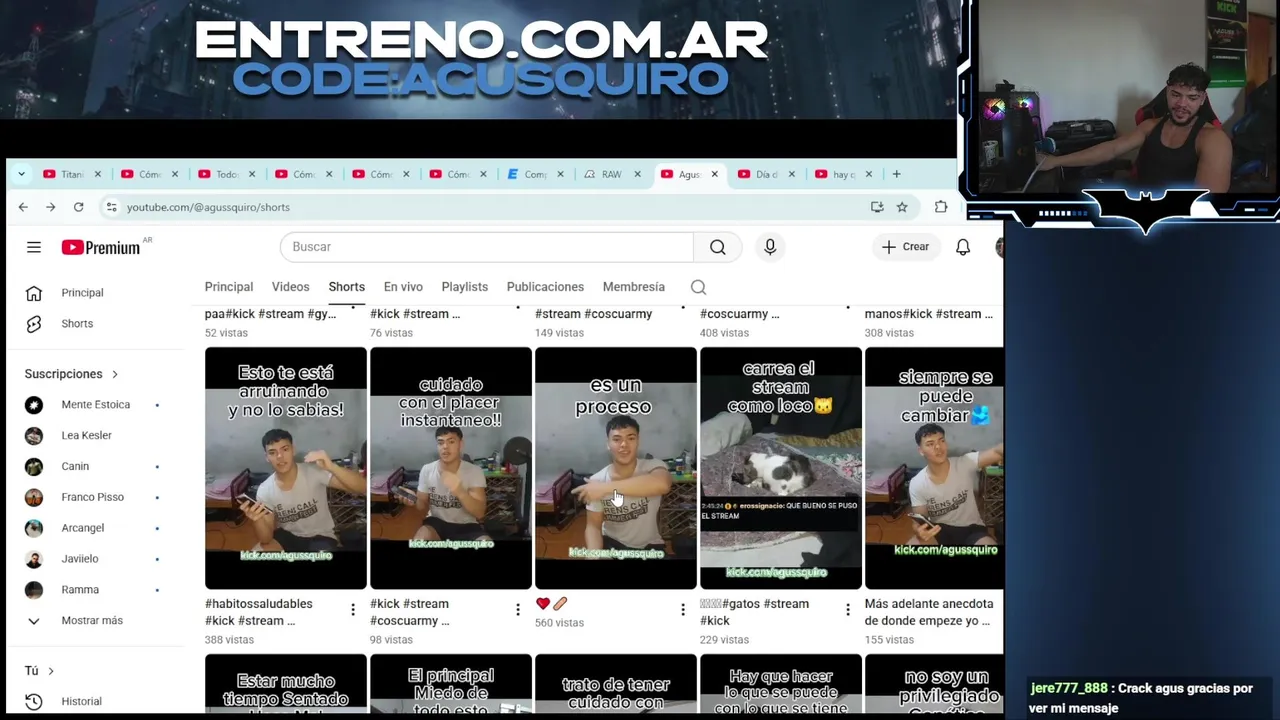Click title 'Más adelante anecdota de donde empeze'
The height and width of the screenshot is (720, 1280).
coord(930,612)
